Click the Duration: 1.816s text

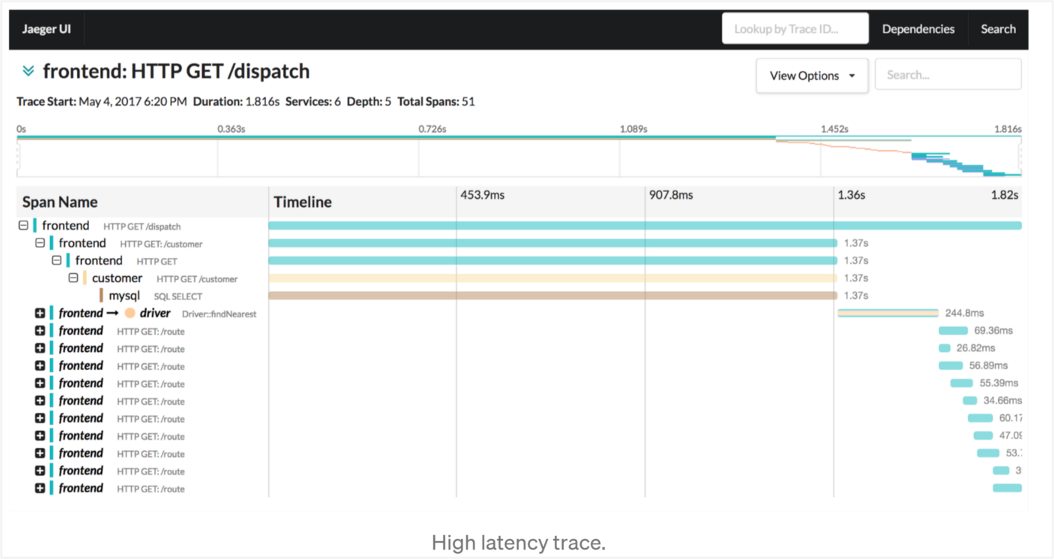coord(236,102)
